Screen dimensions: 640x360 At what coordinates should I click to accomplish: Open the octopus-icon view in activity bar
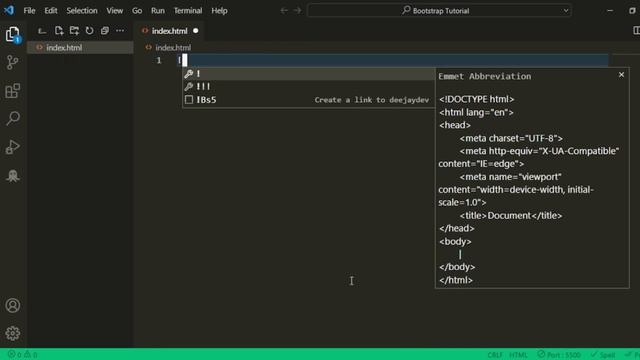[x=13, y=176]
